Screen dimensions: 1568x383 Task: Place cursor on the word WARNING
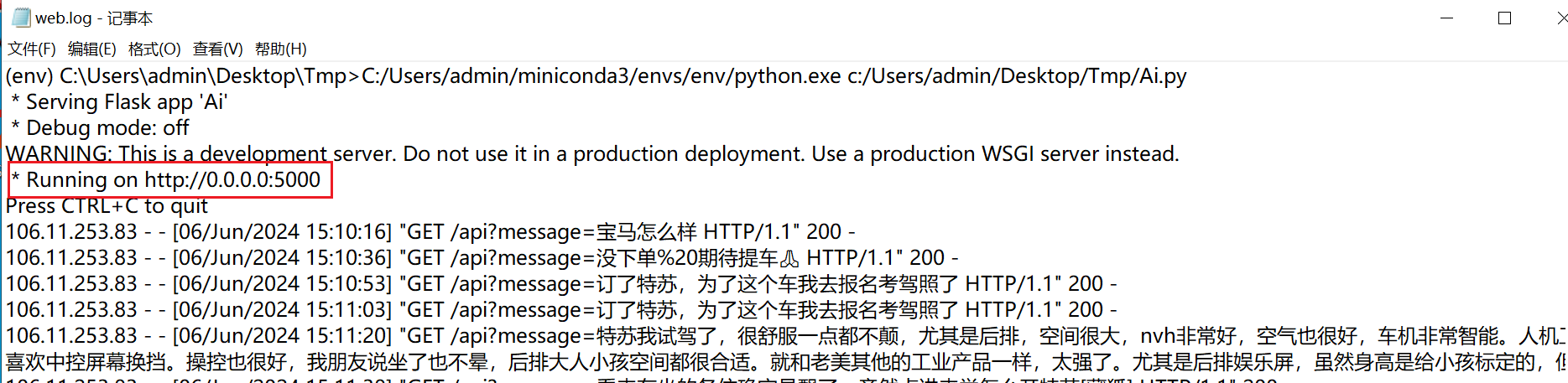click(58, 154)
